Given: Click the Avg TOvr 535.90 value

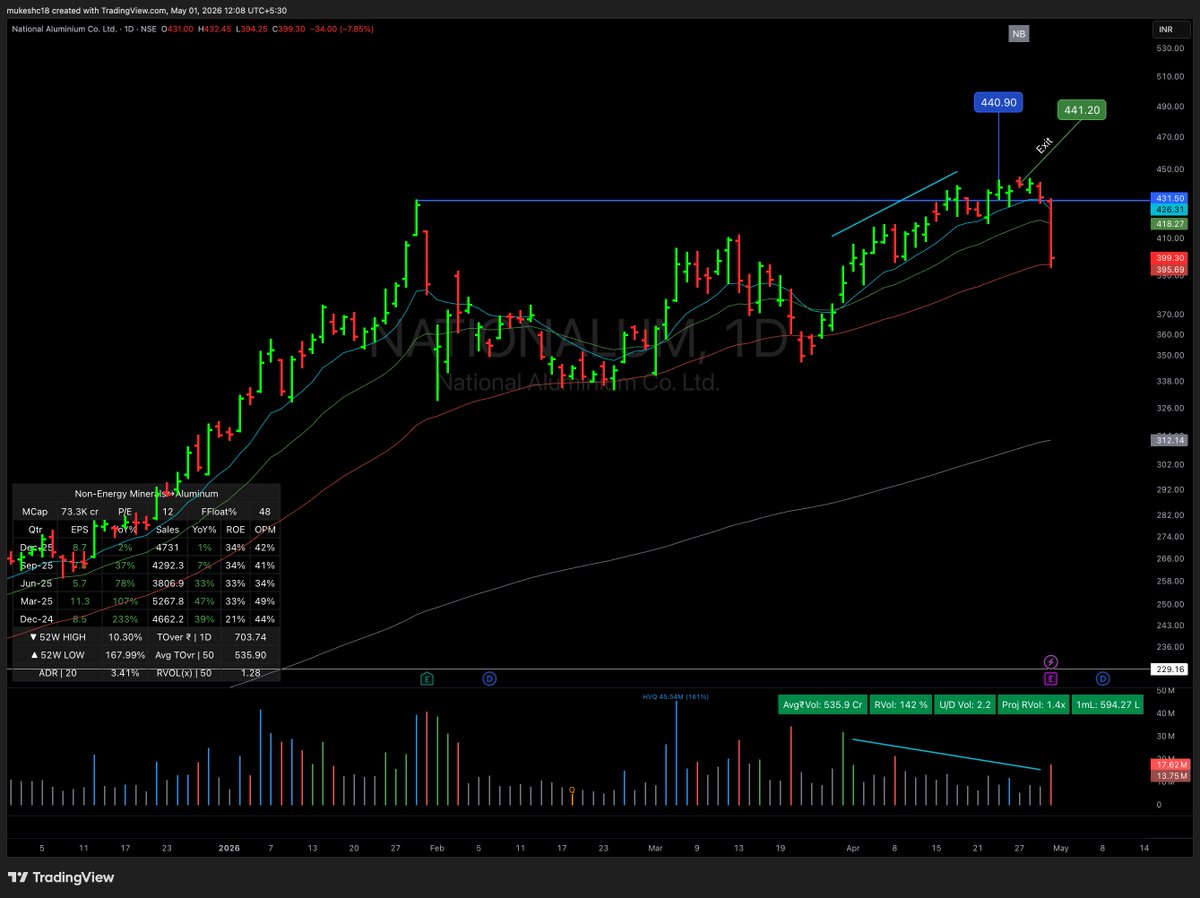Looking at the screenshot, I should (x=249, y=655).
